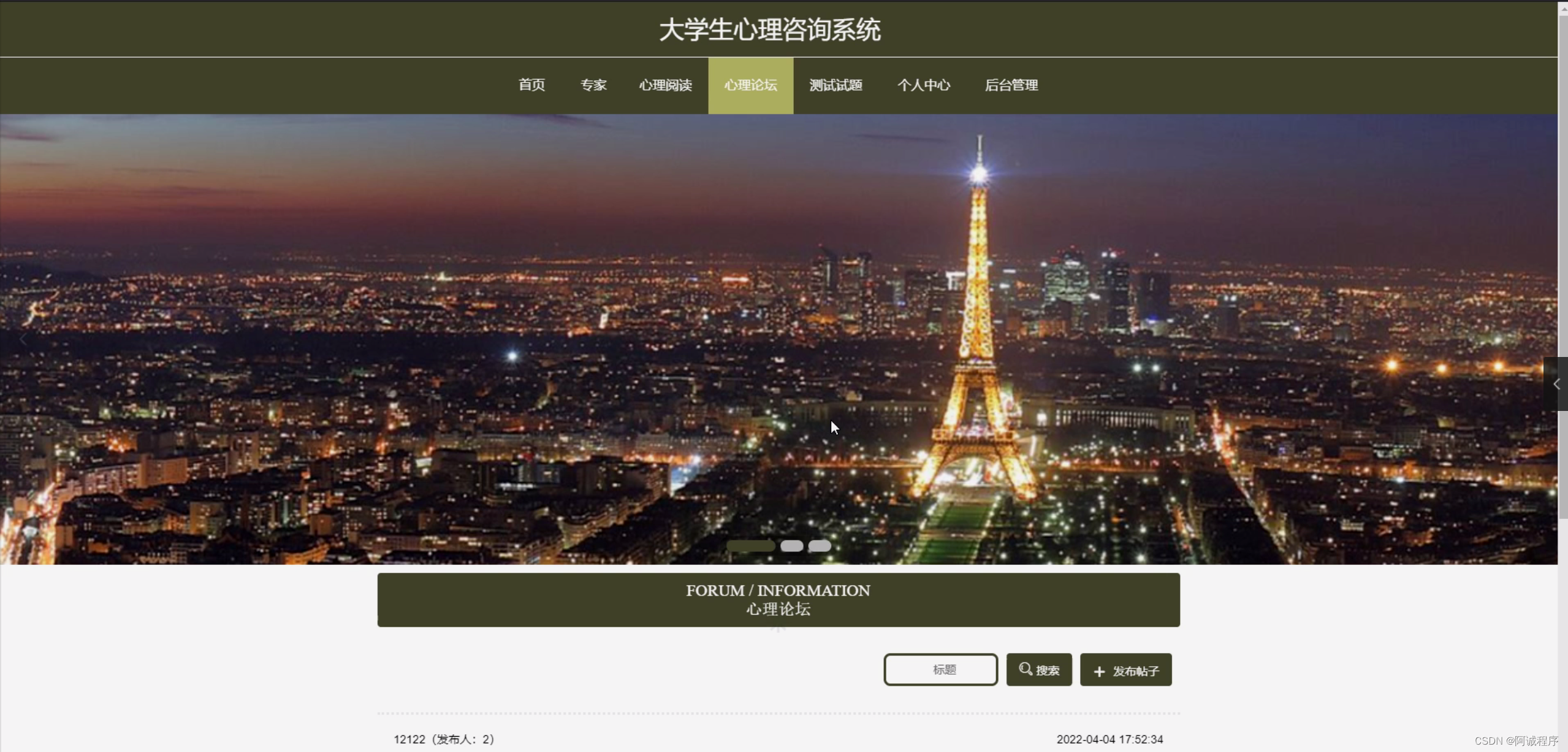The width and height of the screenshot is (1568, 752).
Task: Select the 心理论坛 forum tab
Action: coord(750,85)
